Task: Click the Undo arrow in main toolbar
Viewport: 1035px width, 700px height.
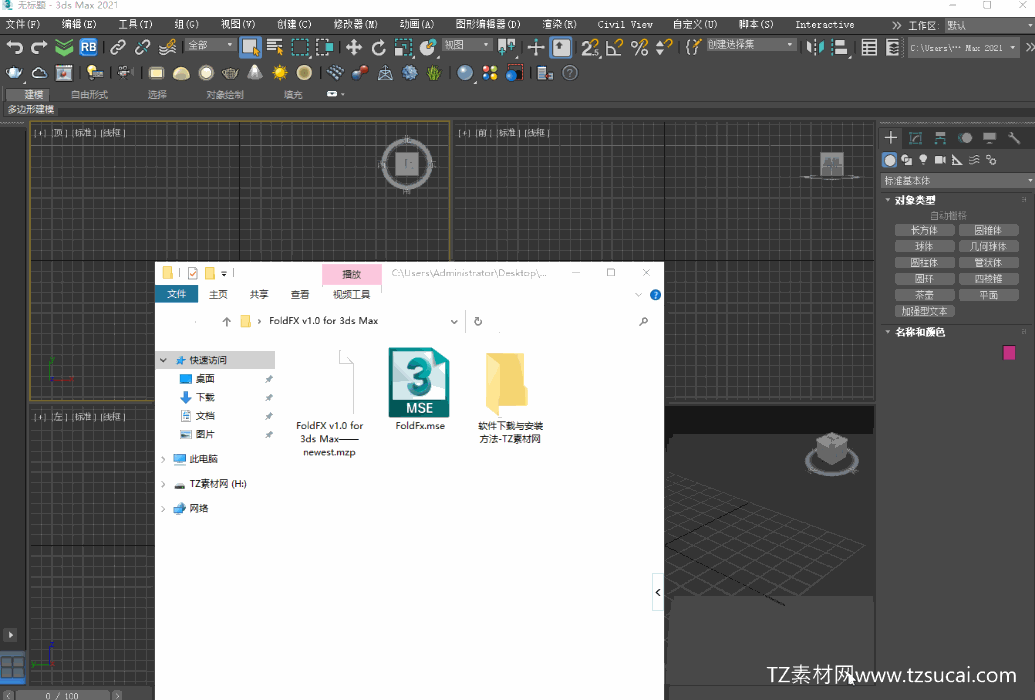Action: (14, 47)
